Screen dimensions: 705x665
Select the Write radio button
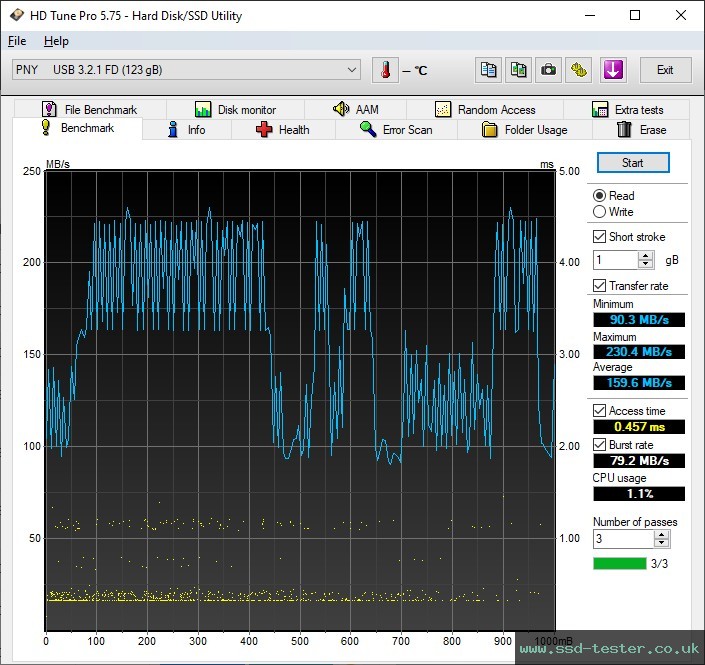click(599, 212)
